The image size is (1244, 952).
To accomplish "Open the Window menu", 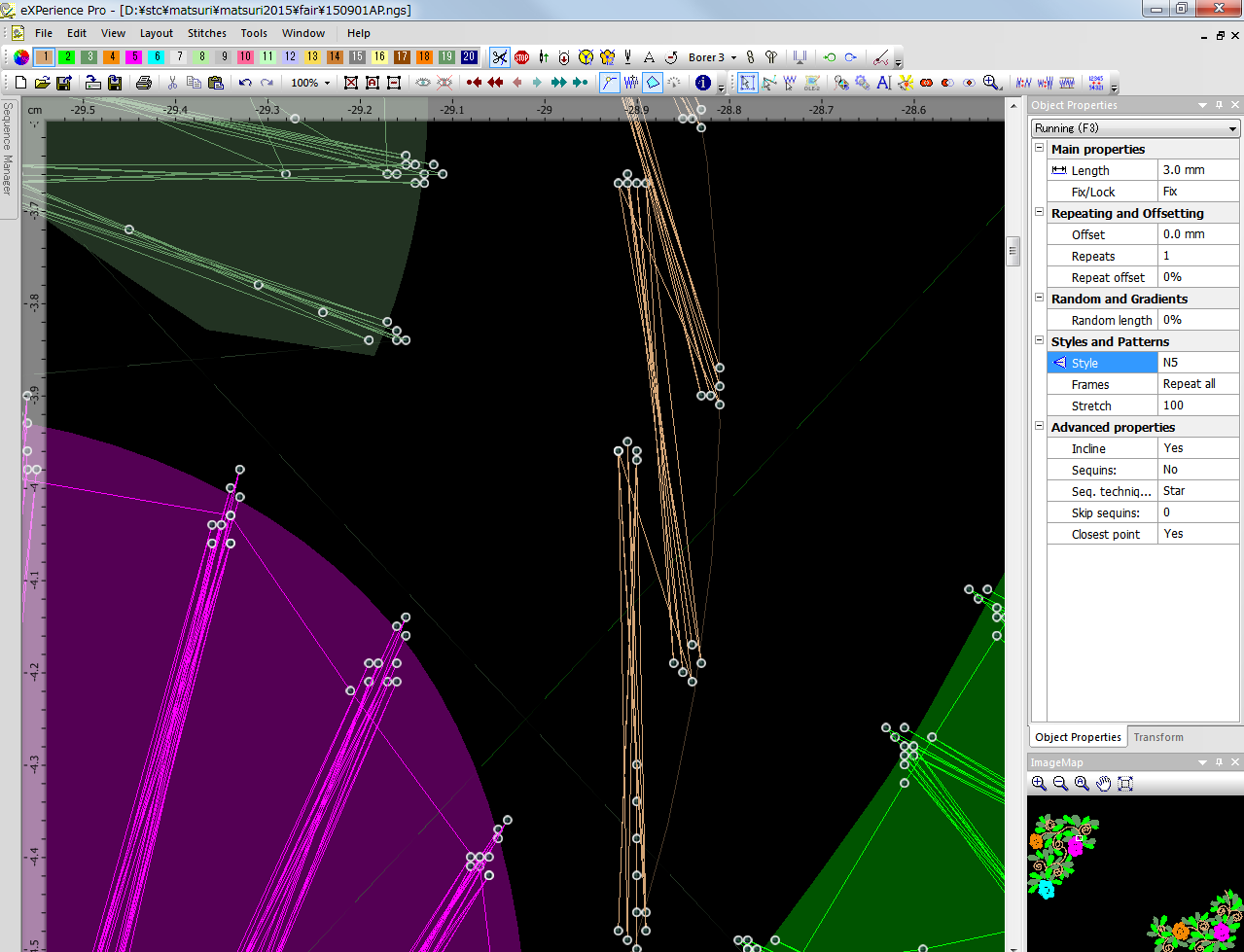I will 303,33.
